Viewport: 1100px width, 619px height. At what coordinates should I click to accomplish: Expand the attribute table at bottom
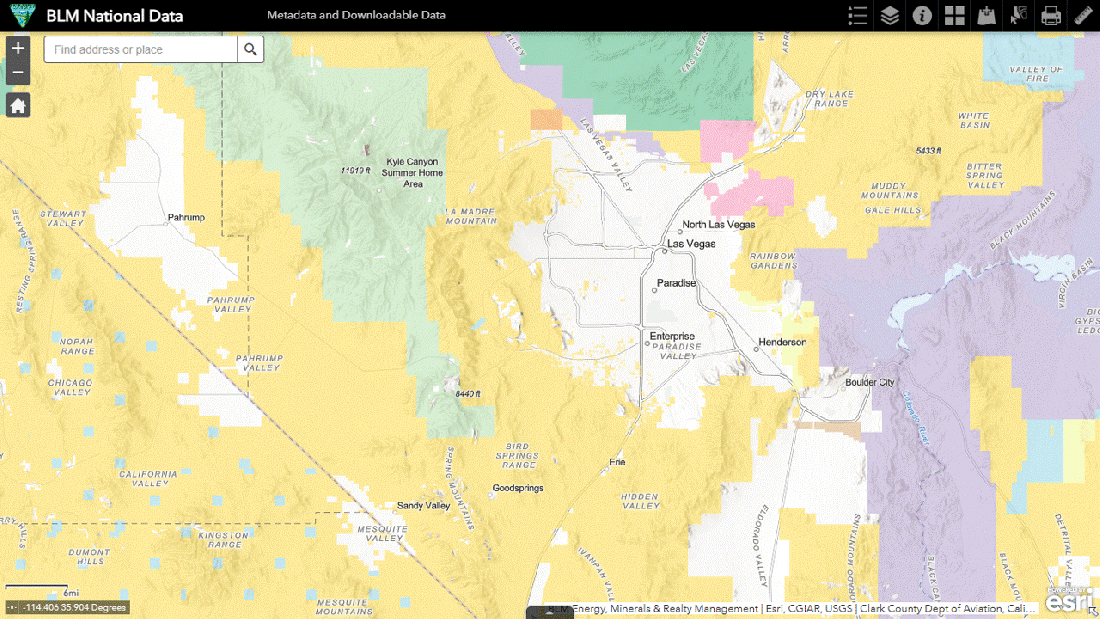click(550, 611)
